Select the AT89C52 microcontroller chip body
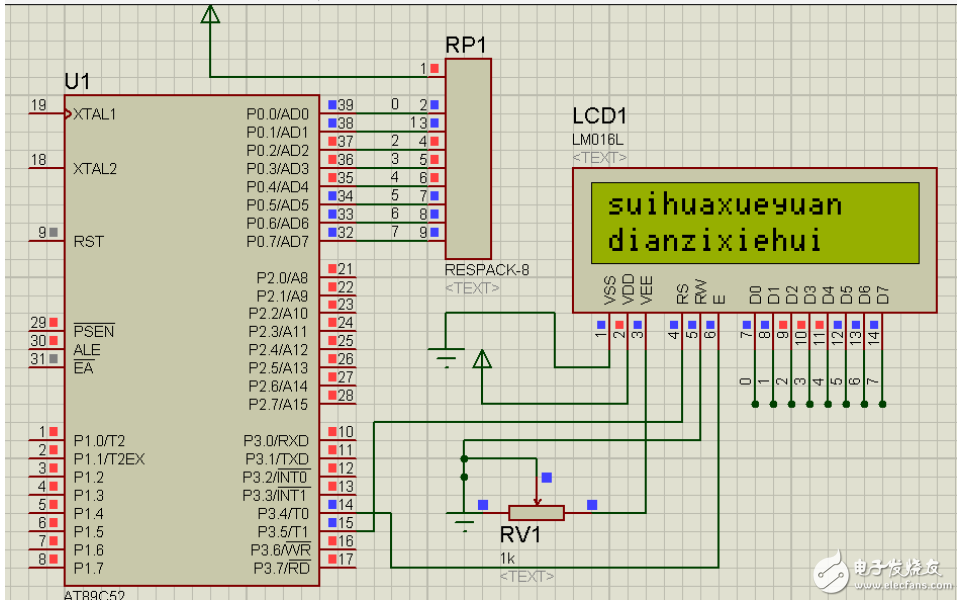961x602 pixels. (x=190, y=340)
